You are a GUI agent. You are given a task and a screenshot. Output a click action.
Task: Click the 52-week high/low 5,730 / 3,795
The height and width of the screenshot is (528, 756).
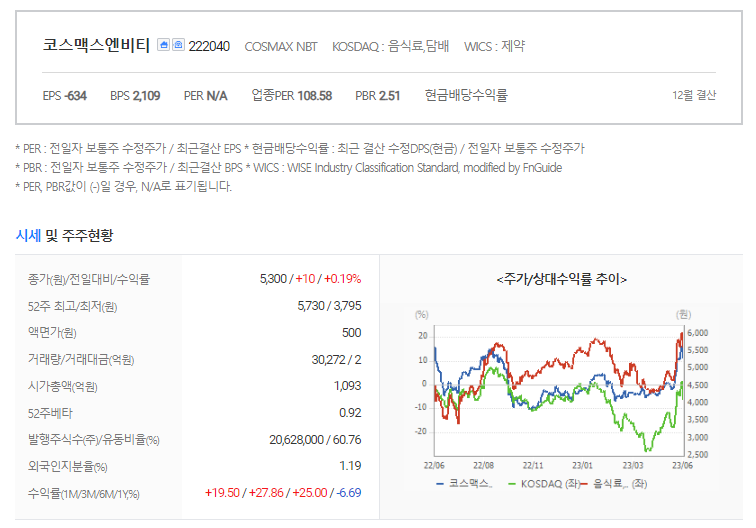(329, 306)
